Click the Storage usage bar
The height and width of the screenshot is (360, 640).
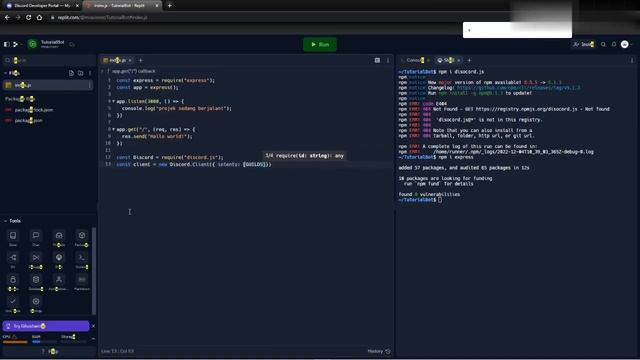tap(73, 342)
